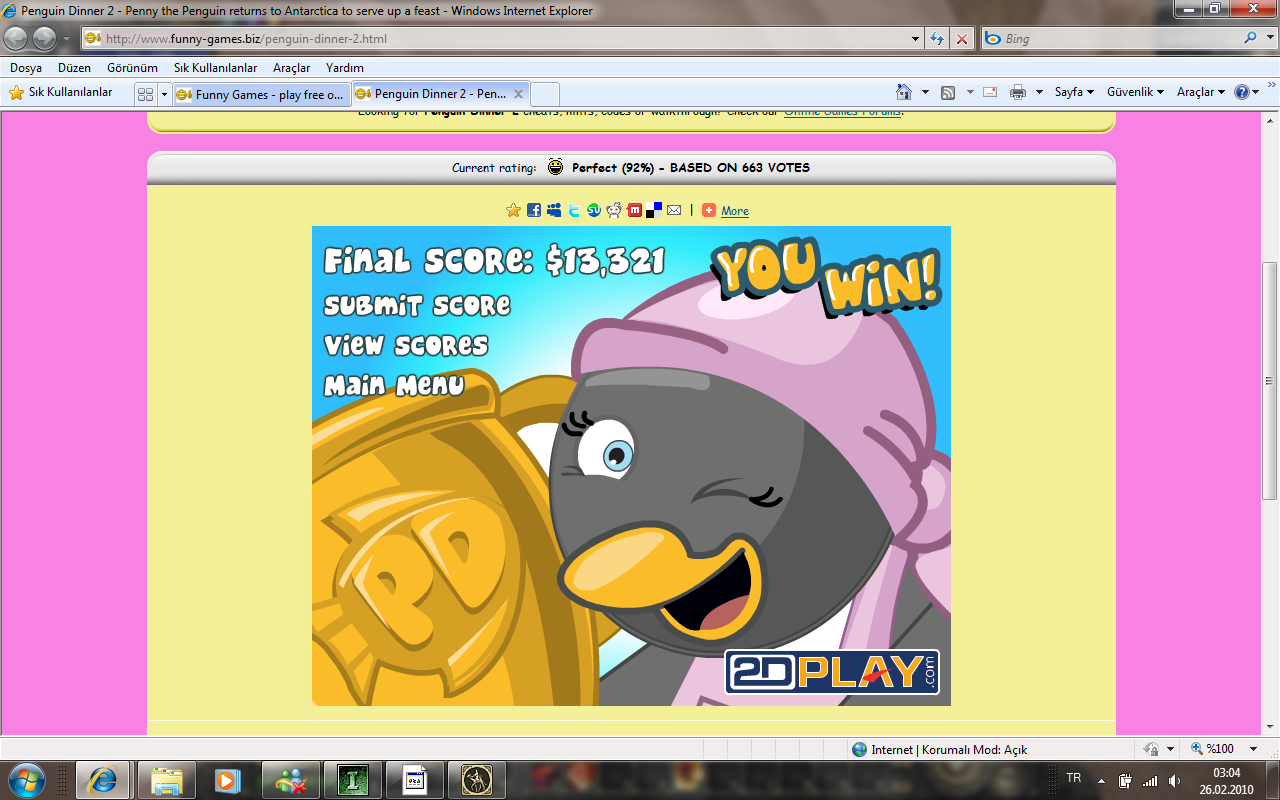Click the TR language indicator in taskbar

tap(1074, 778)
